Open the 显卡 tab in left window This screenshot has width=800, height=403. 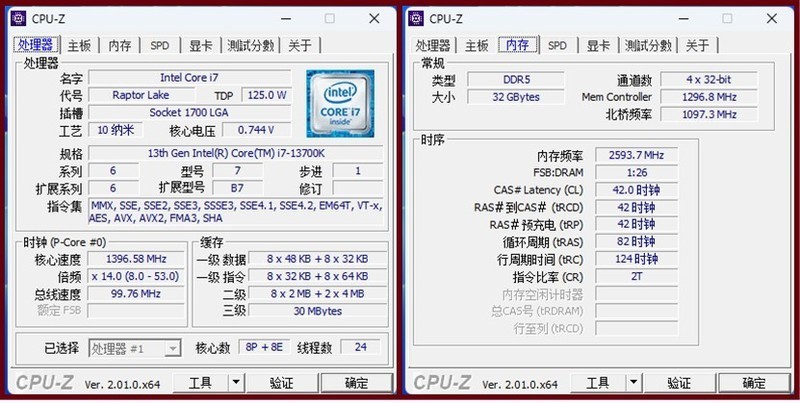coord(201,45)
